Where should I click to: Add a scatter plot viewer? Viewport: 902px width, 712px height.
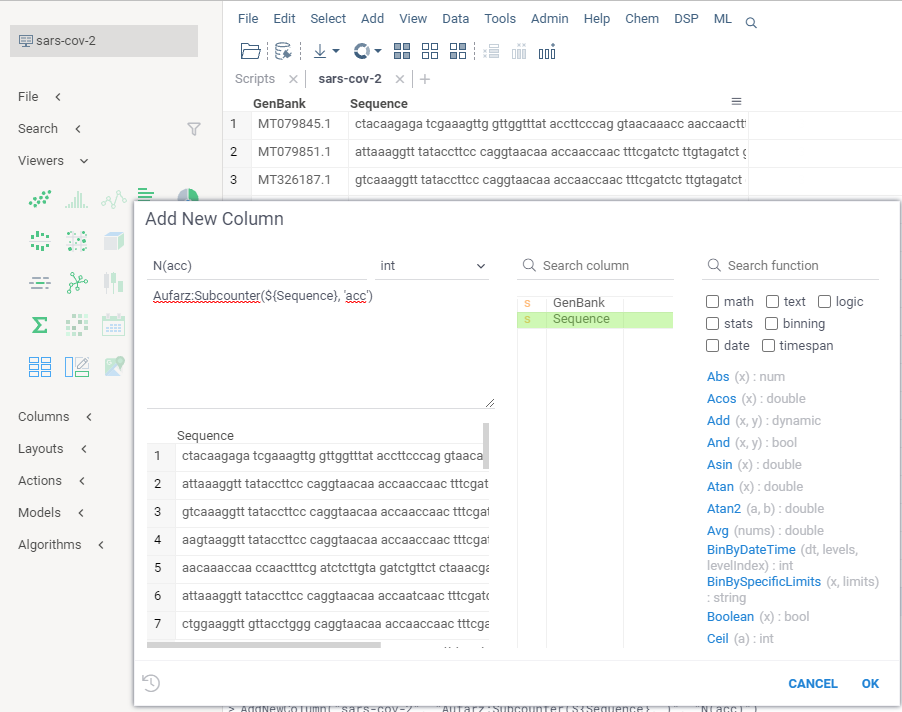coord(40,199)
